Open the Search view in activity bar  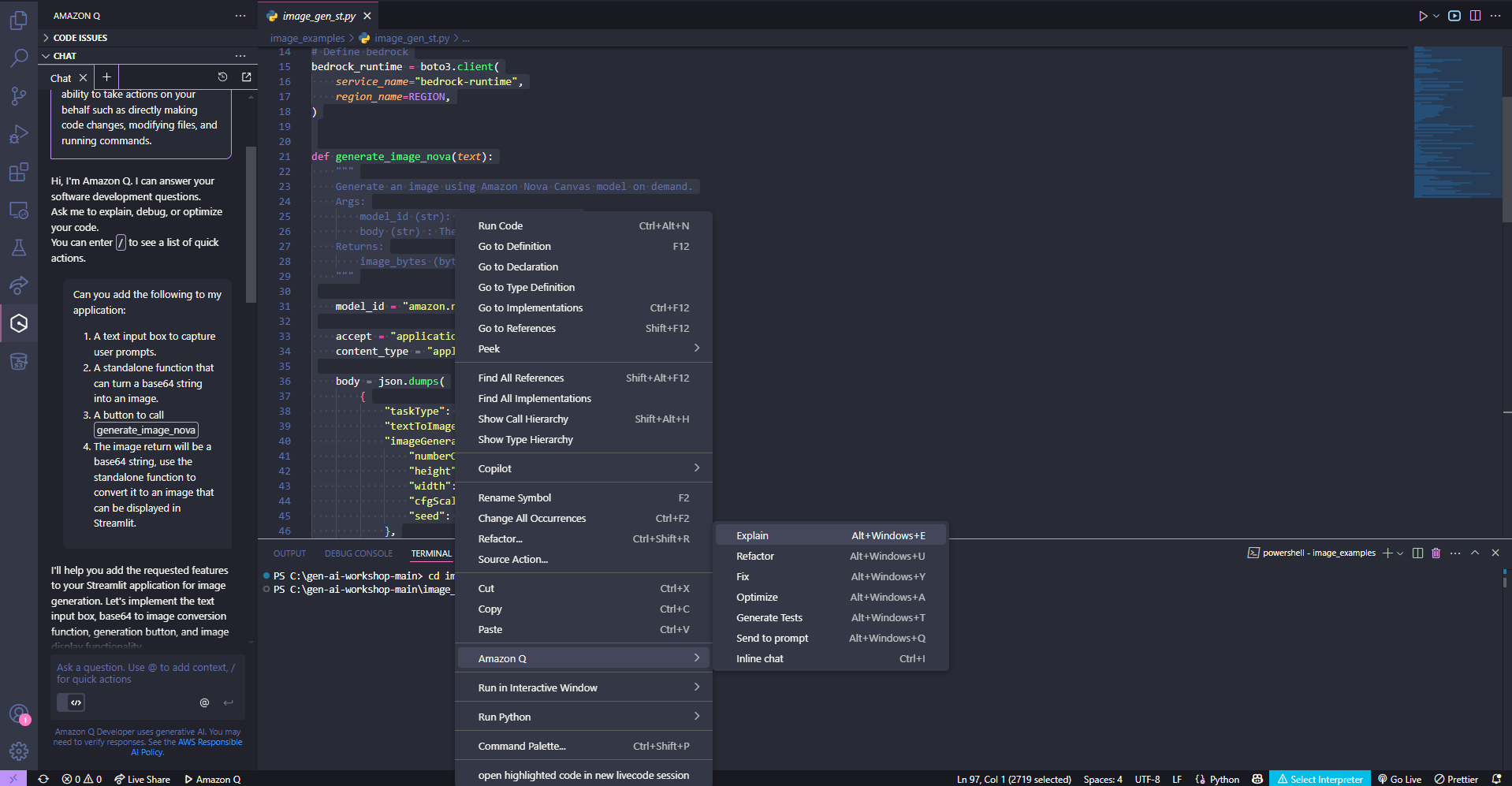click(x=19, y=58)
